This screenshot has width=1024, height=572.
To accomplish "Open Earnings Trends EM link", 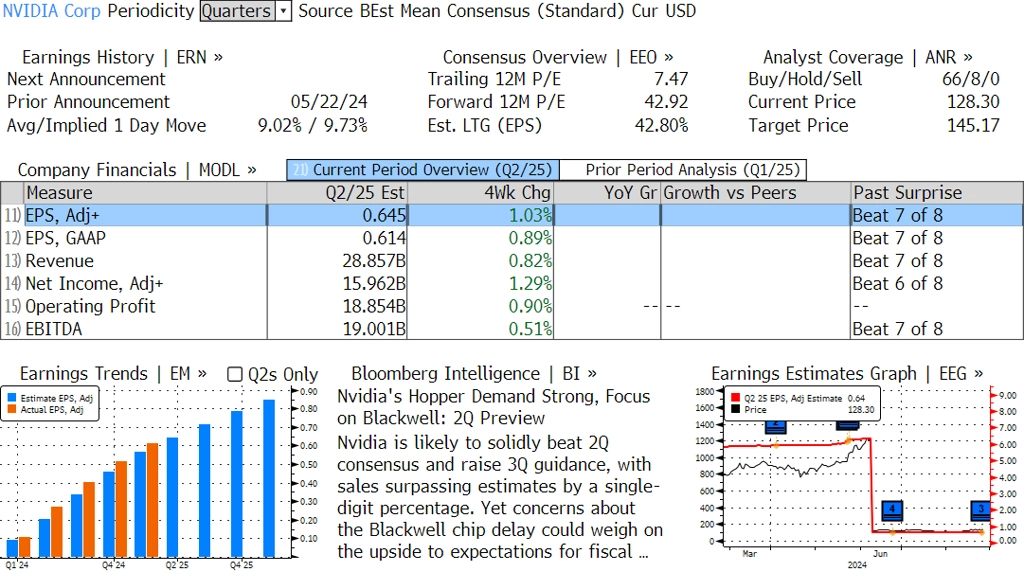I will click(113, 373).
